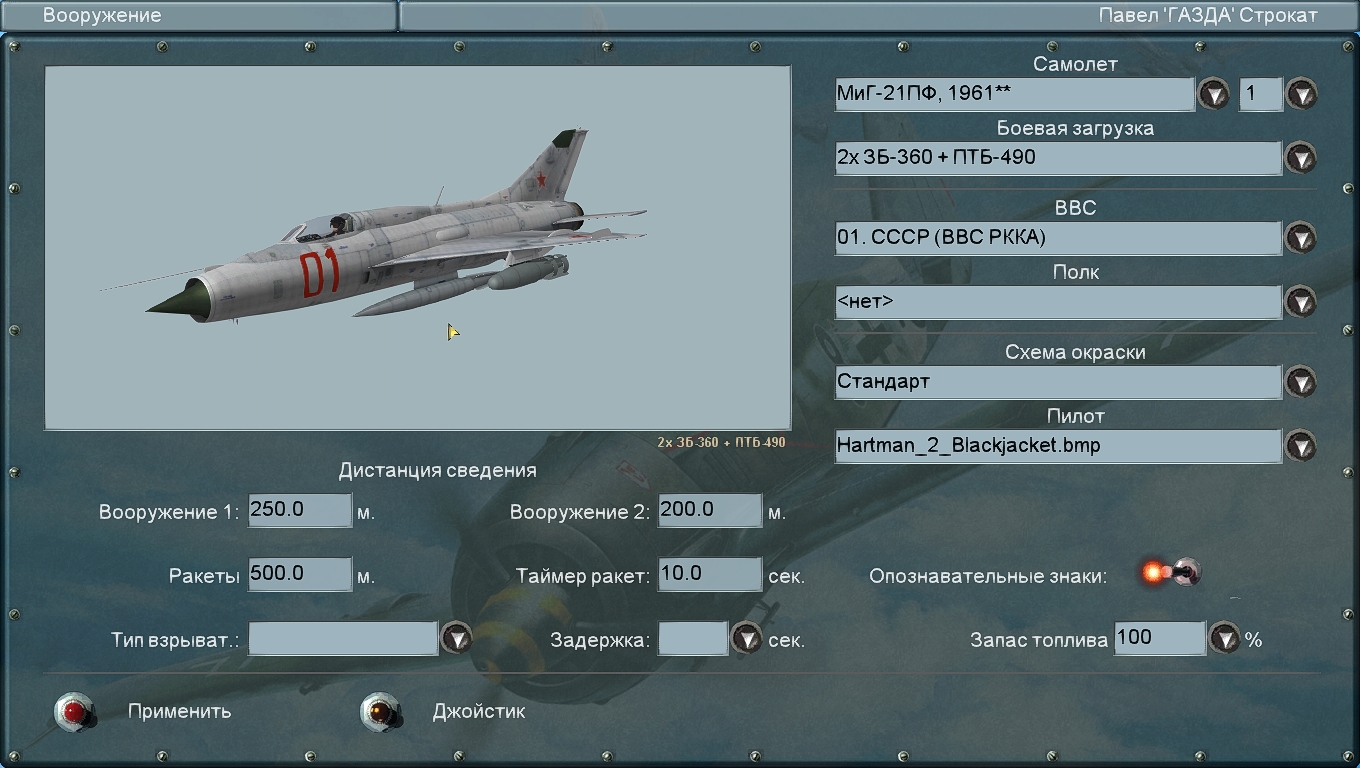Click the Вооружение 2 convergence field 200.0
Screen dimensions: 1360x768
click(710, 510)
